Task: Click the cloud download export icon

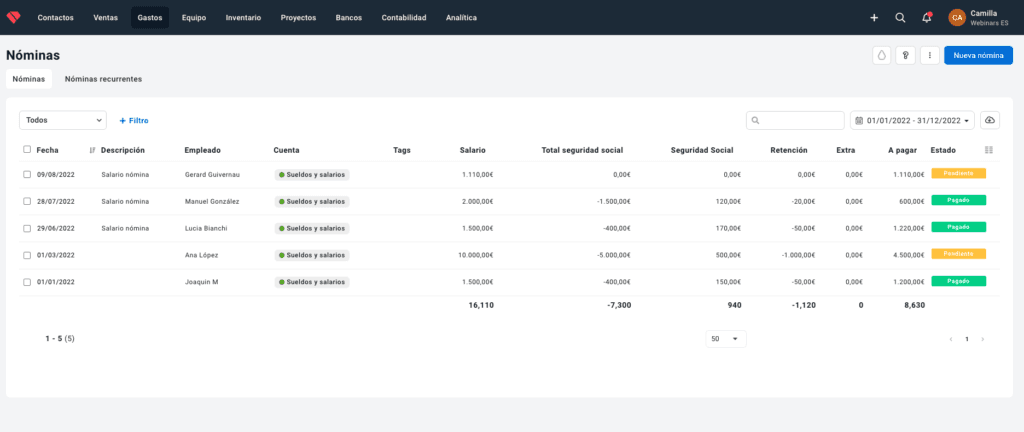Action: point(990,120)
